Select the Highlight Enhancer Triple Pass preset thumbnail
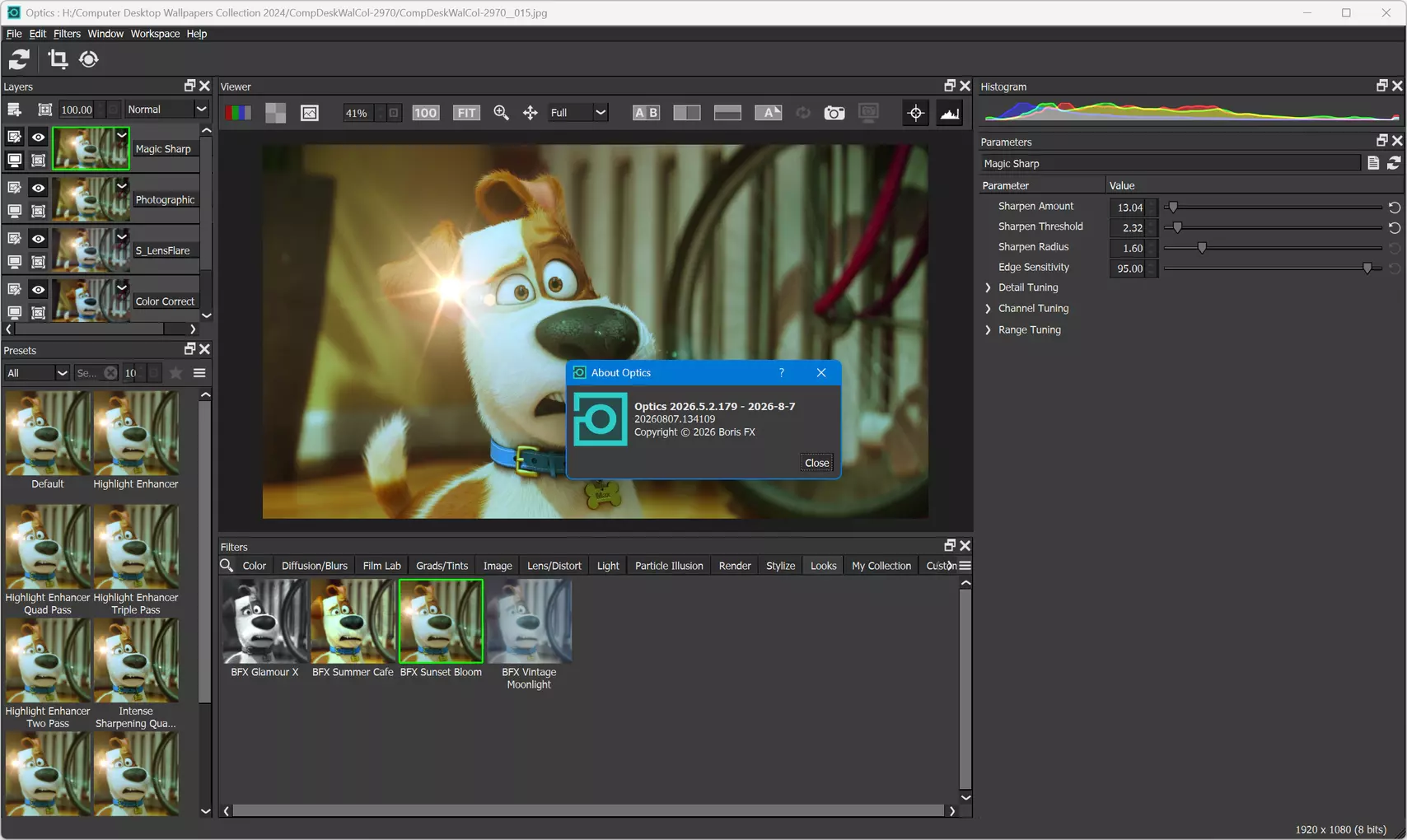 tap(136, 547)
